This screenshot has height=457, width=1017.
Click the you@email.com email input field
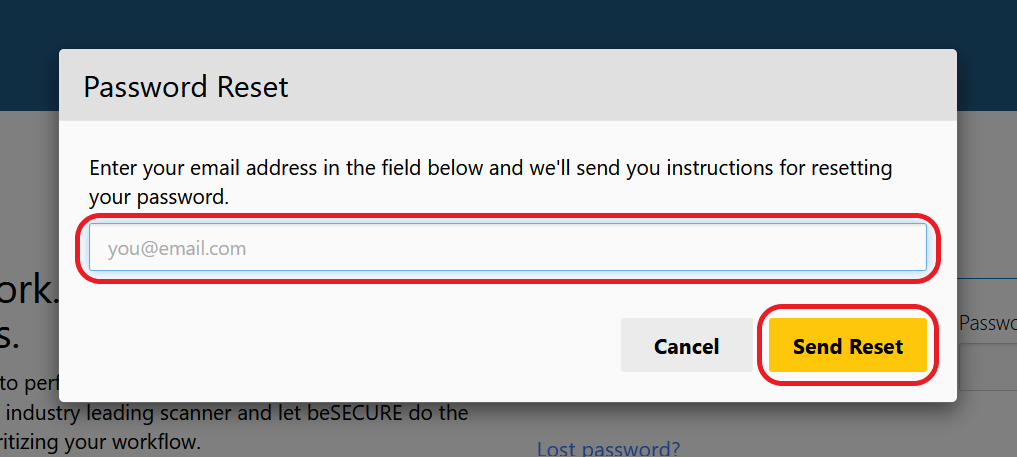(x=507, y=247)
